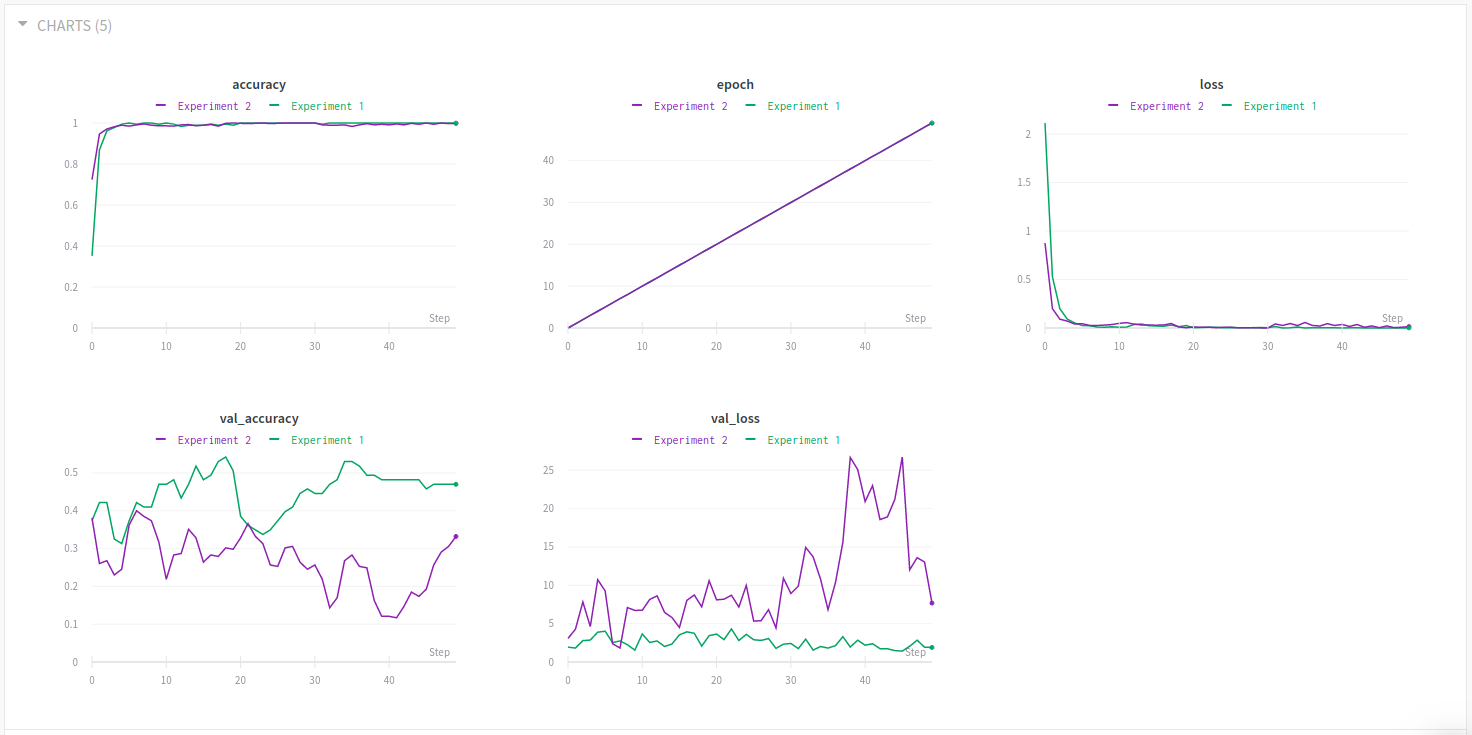Open the epoch chart title
This screenshot has height=735, width=1472.
point(735,85)
